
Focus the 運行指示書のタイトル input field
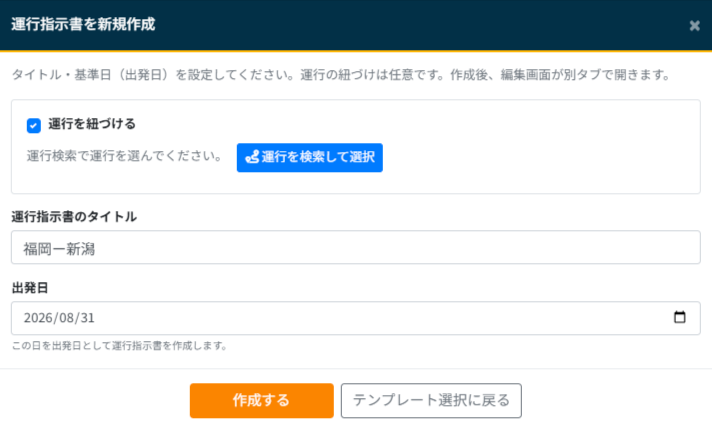click(x=356, y=248)
